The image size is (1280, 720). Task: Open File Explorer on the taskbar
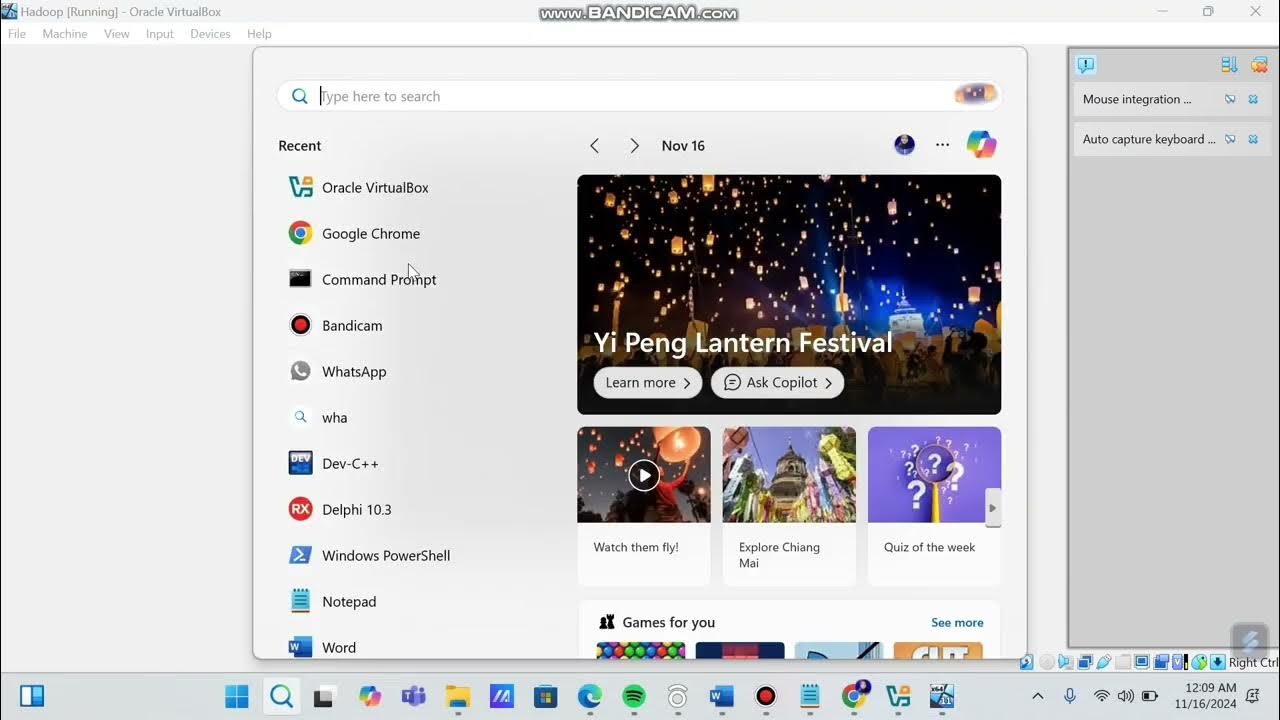click(x=458, y=696)
